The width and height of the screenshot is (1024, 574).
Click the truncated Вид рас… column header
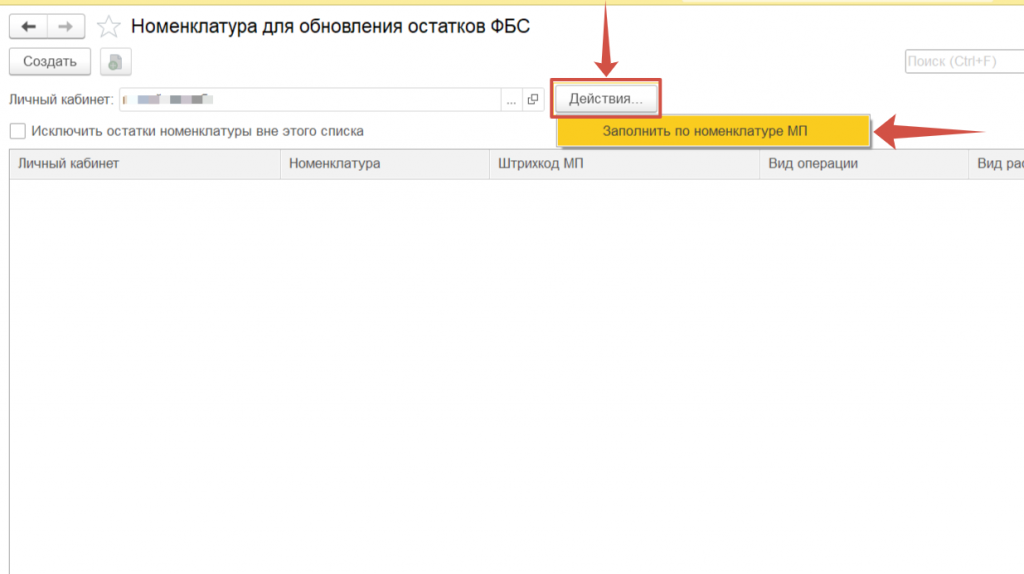(x=996, y=164)
